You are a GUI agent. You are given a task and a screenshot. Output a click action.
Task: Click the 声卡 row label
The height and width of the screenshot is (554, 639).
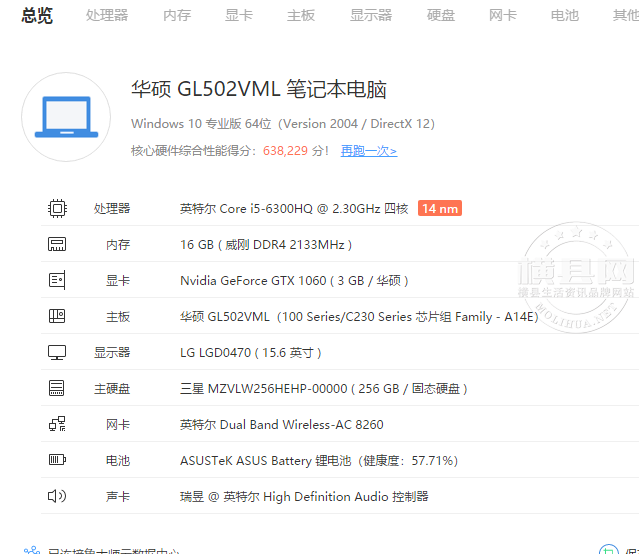(x=118, y=497)
